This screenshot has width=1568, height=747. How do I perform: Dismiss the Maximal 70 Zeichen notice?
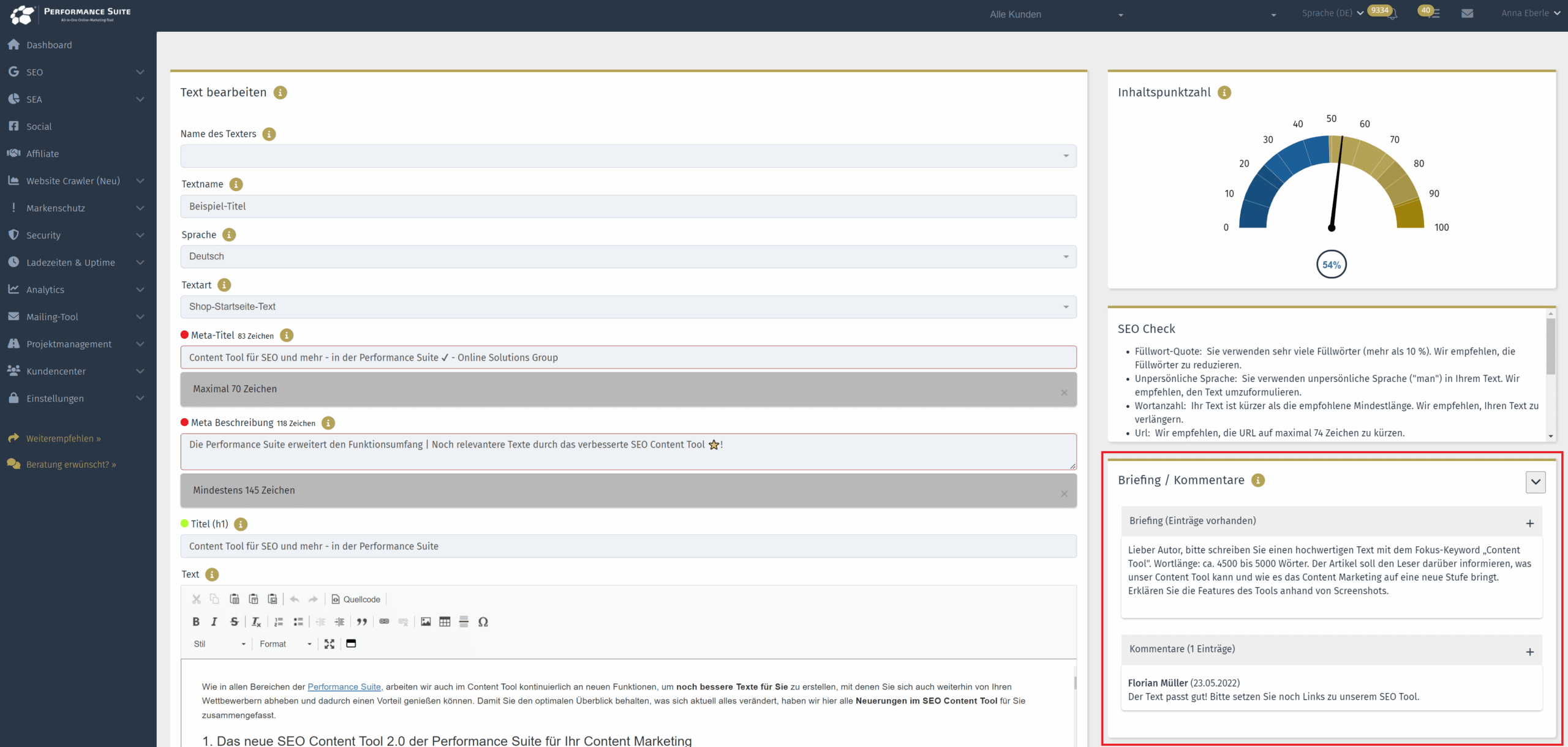point(1065,393)
